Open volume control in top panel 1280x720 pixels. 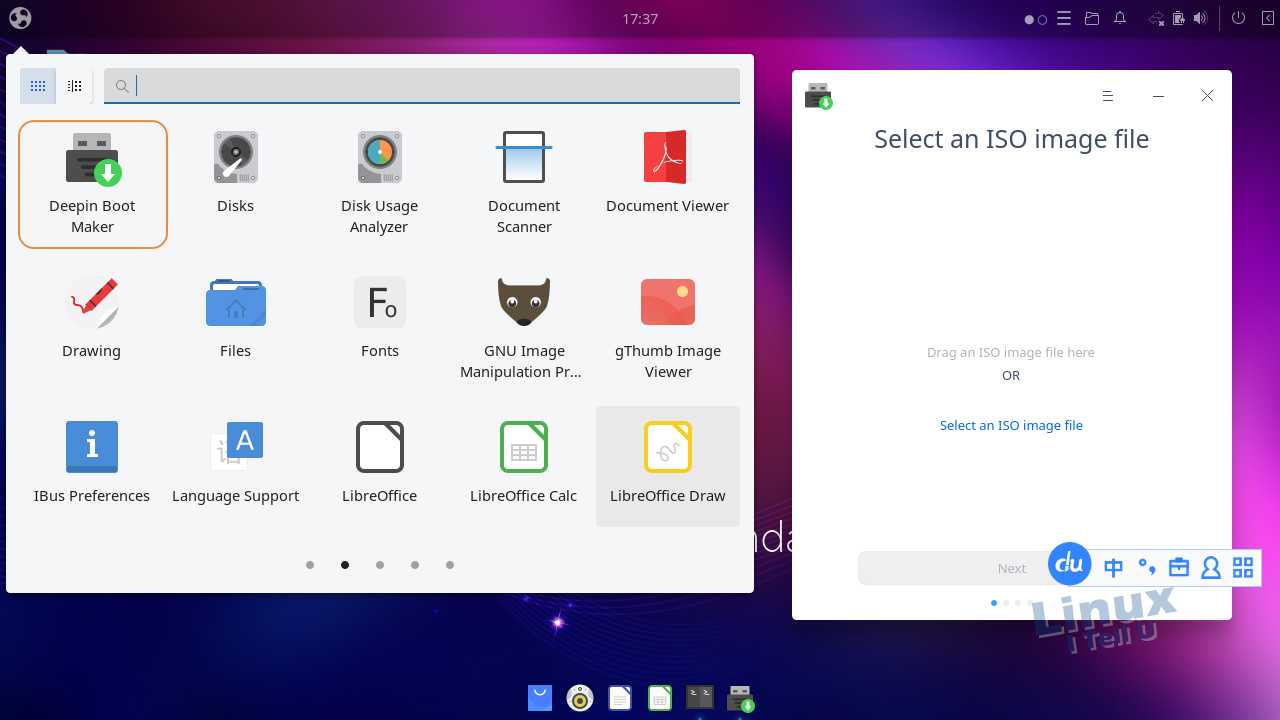[x=1200, y=18]
